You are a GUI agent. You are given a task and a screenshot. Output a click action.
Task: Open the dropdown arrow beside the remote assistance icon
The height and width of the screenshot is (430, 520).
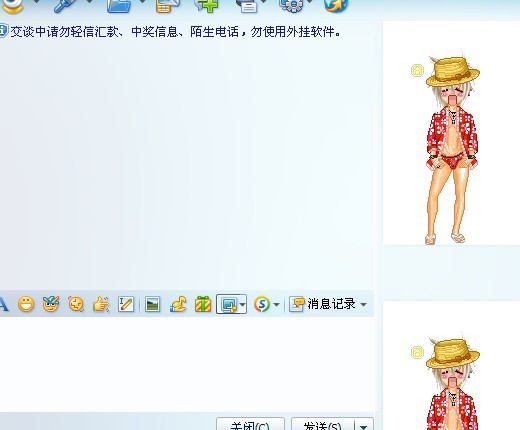265,2
